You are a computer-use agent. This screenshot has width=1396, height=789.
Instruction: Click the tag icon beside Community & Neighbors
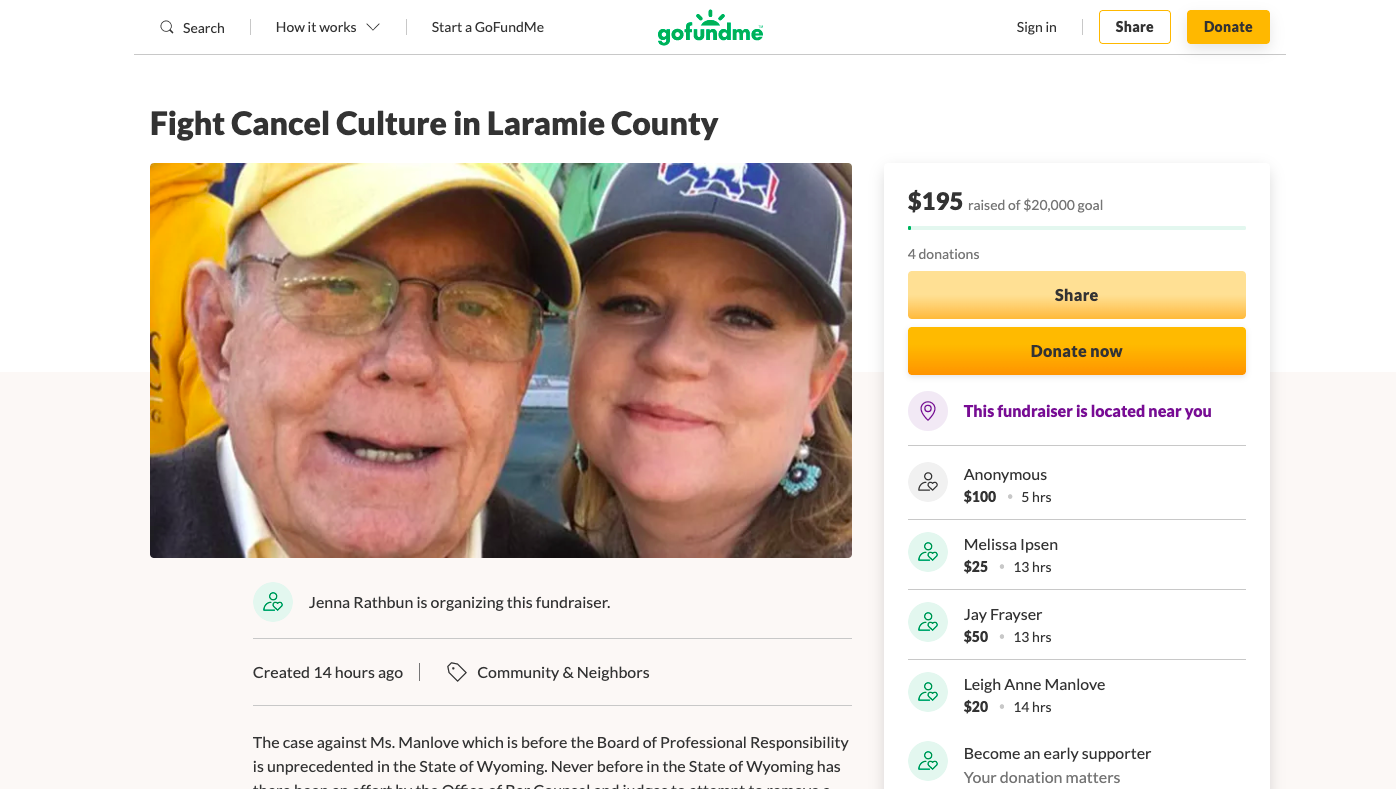point(457,672)
